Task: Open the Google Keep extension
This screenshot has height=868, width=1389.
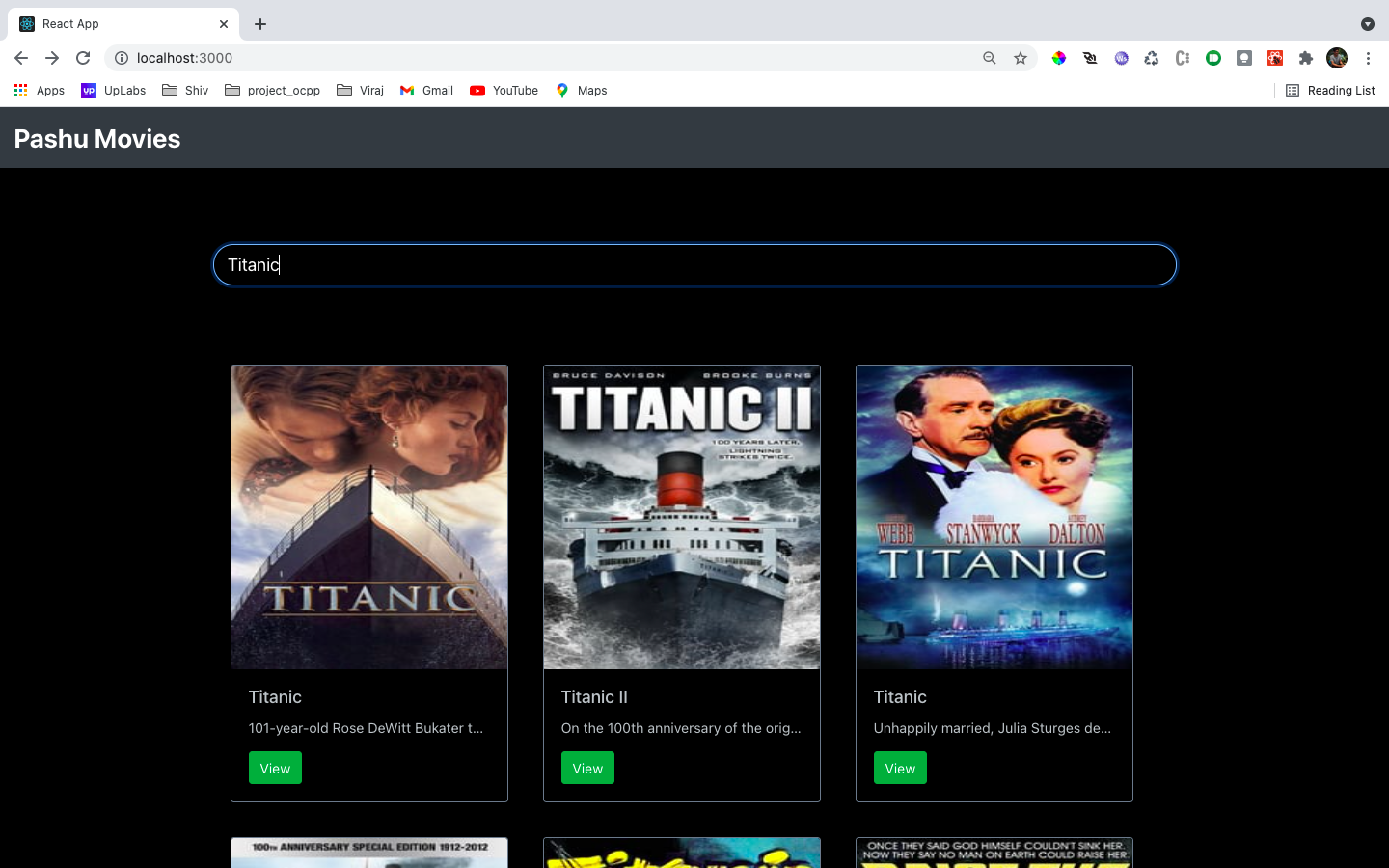Action: click(x=1244, y=58)
